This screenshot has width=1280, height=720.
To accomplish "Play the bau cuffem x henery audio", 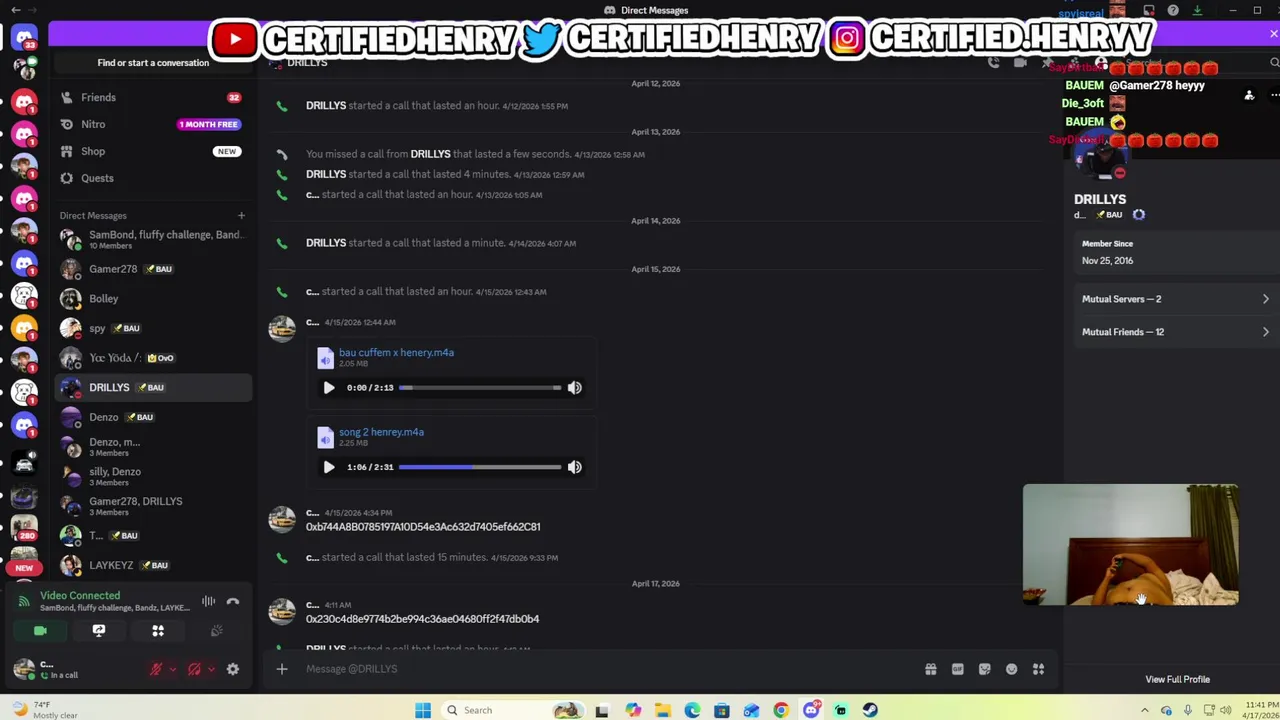I will tap(328, 388).
